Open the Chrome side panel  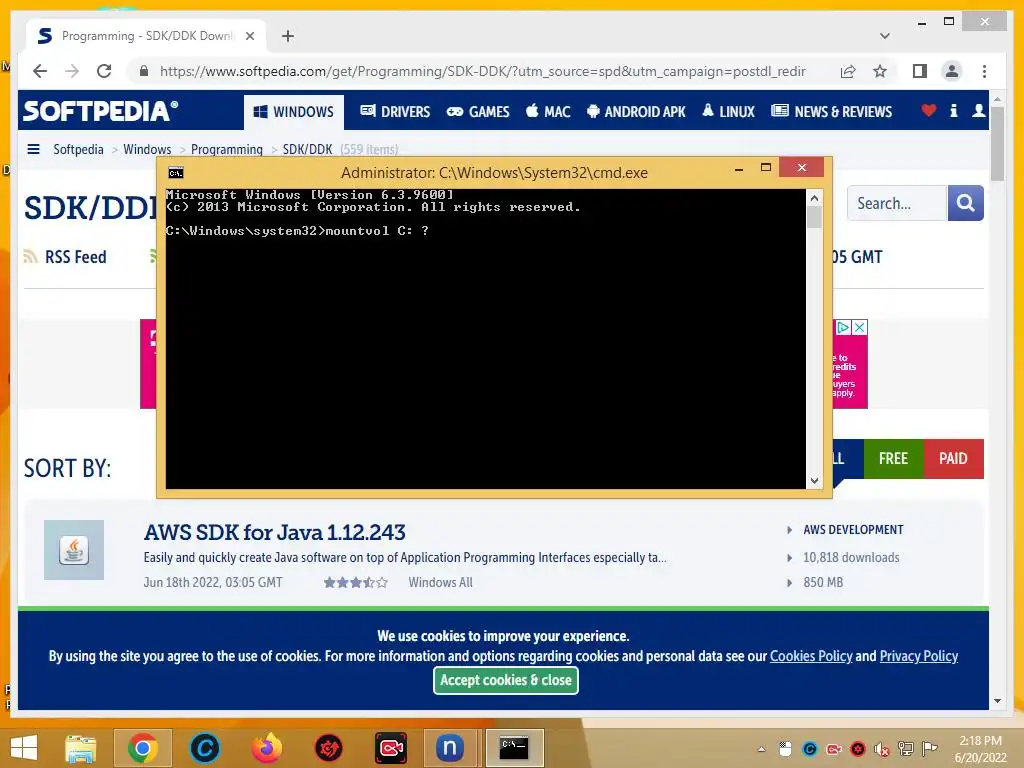click(x=920, y=71)
